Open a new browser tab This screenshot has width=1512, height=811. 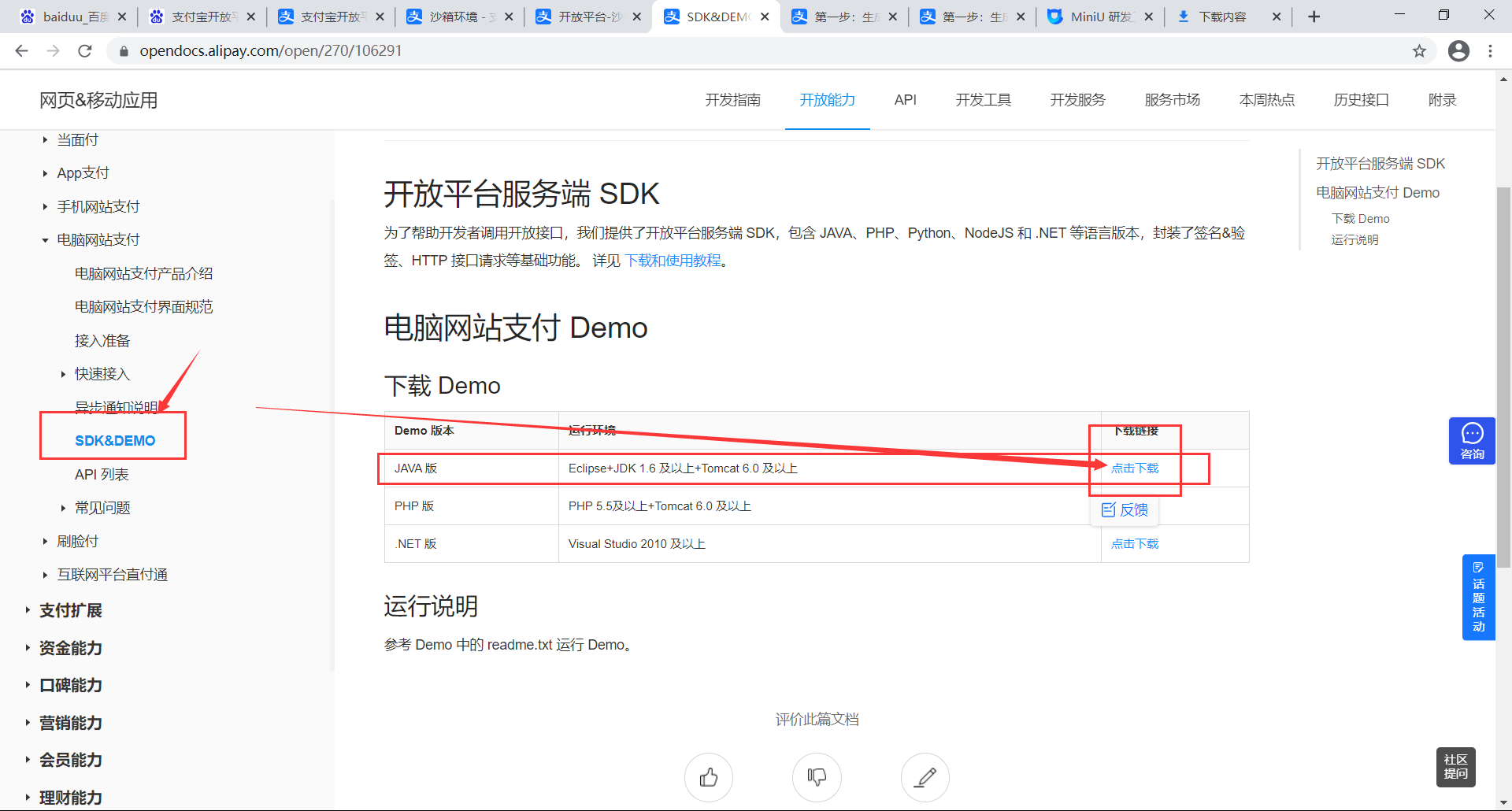pyautogui.click(x=1314, y=17)
